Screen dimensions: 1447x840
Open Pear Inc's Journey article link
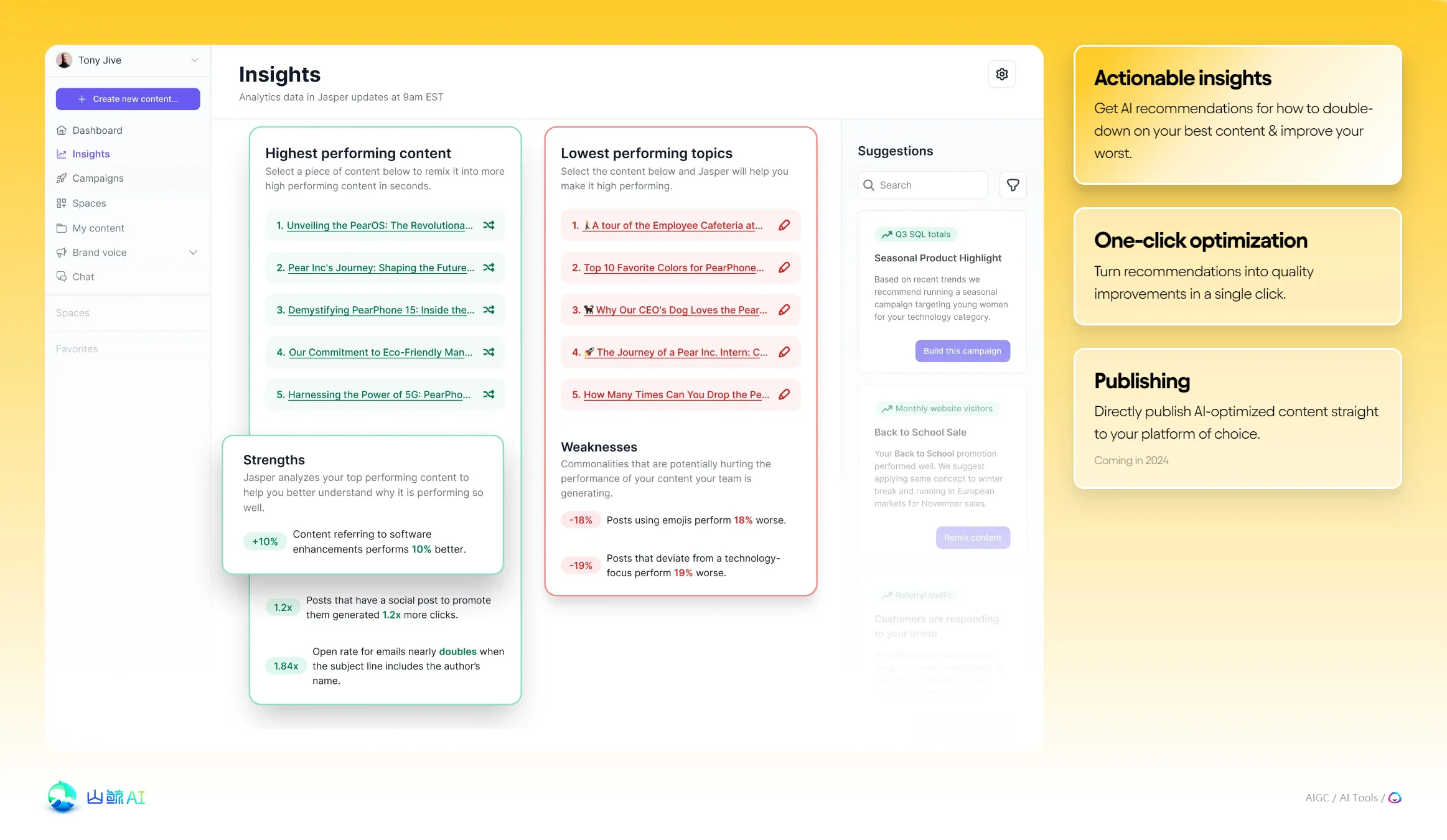click(381, 268)
